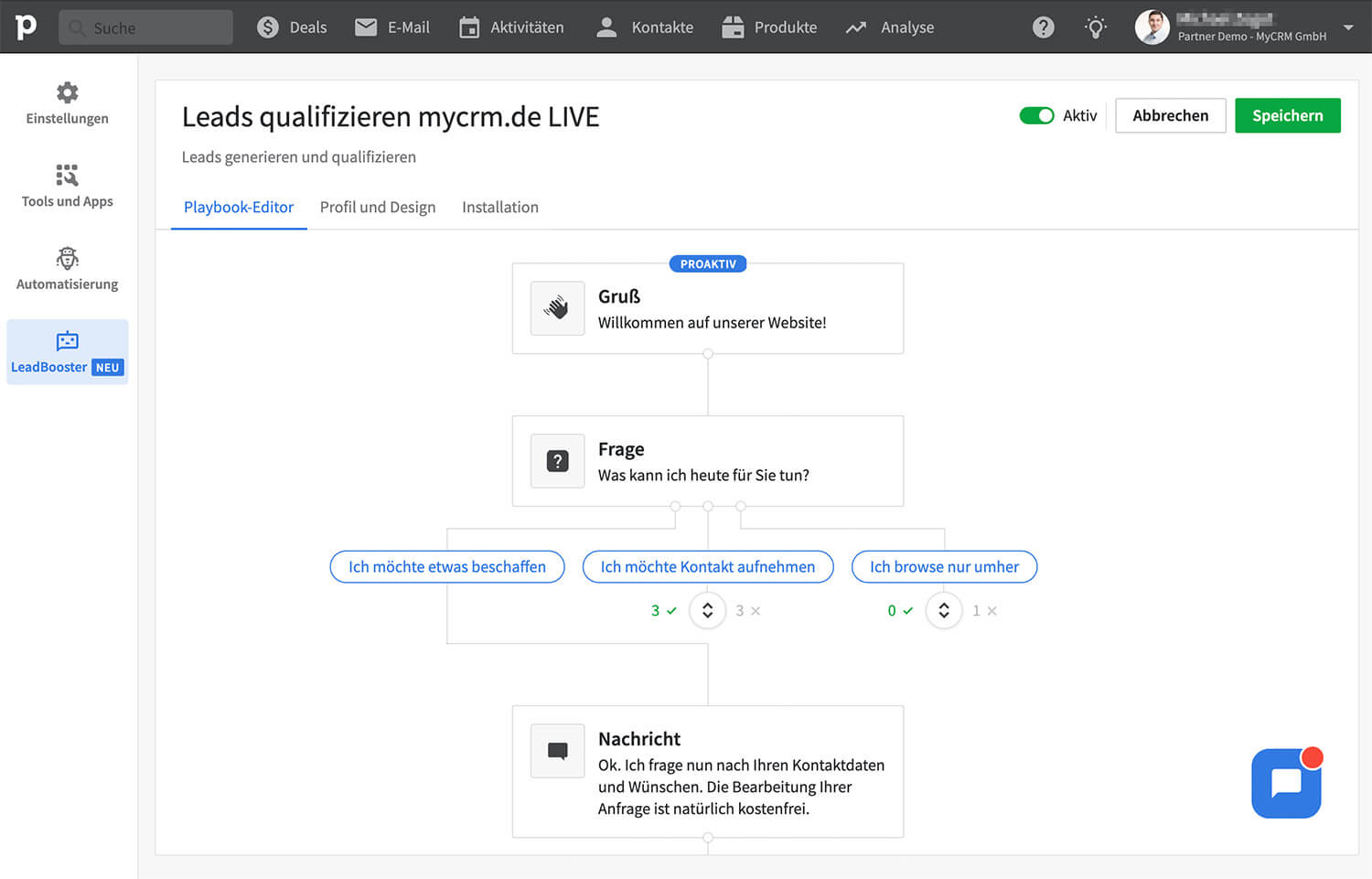Open the help question mark icon
Image resolution: width=1372 pixels, height=879 pixels.
click(x=1043, y=27)
